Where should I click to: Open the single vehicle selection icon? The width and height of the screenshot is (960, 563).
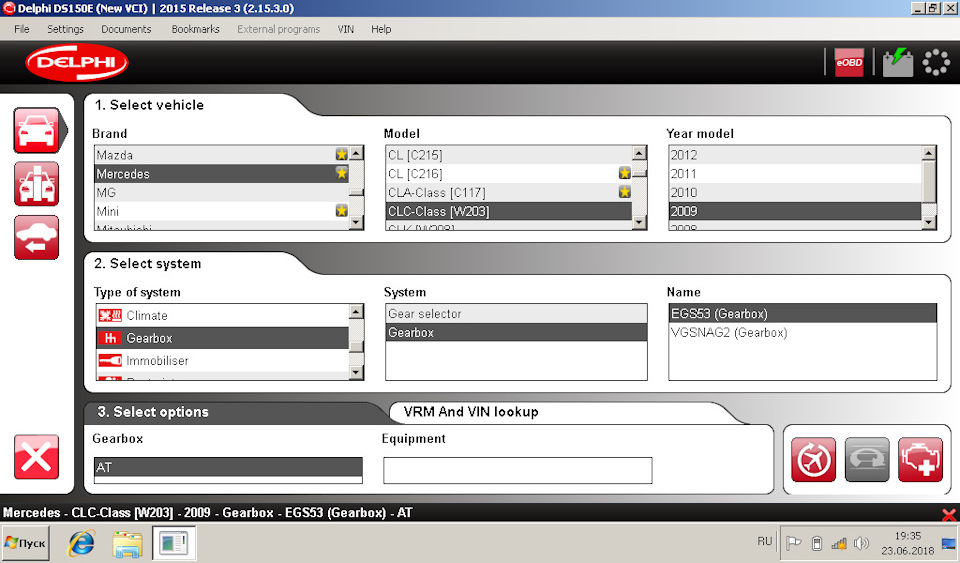click(x=37, y=130)
